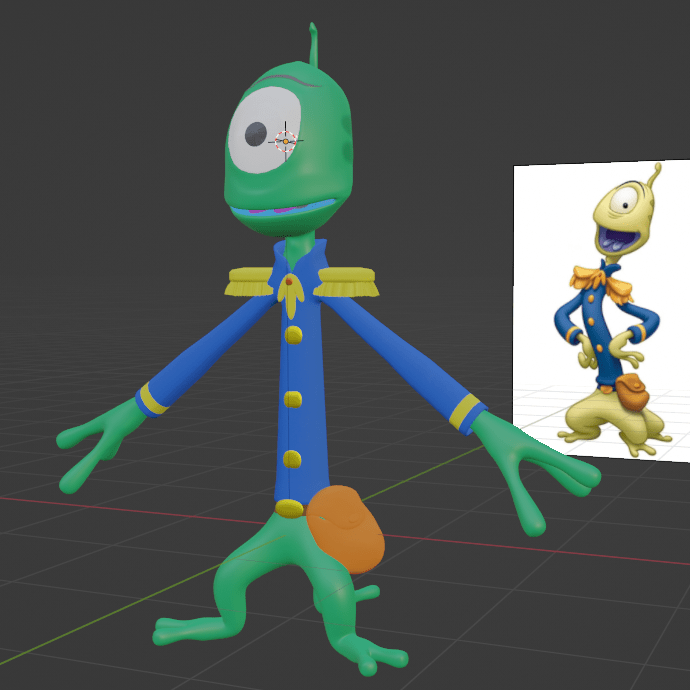Click the orange pouch on the 3D model
Screen dimensions: 690x690
346,529
